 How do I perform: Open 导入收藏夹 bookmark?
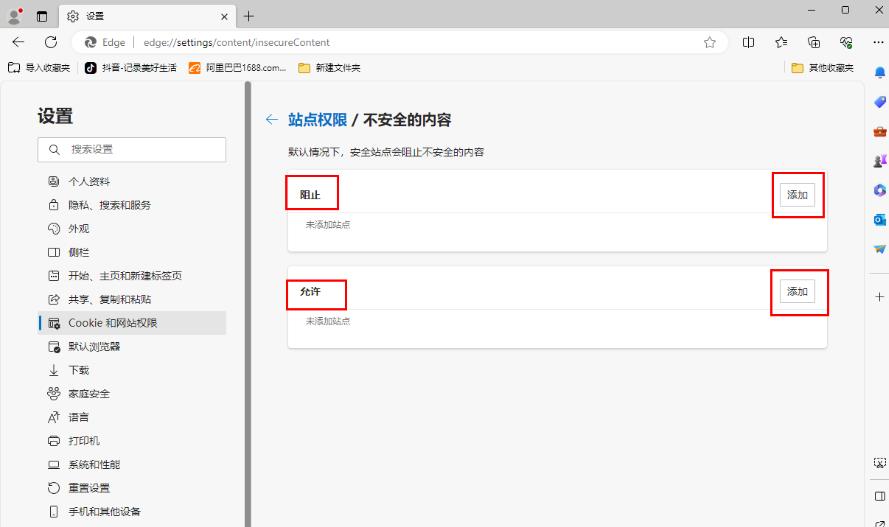(39, 68)
